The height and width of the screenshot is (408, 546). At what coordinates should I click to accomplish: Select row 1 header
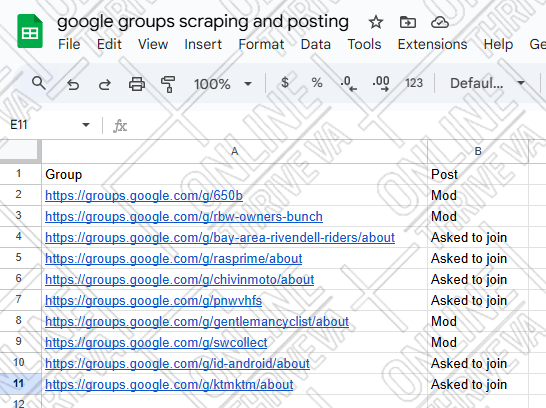click(20, 174)
